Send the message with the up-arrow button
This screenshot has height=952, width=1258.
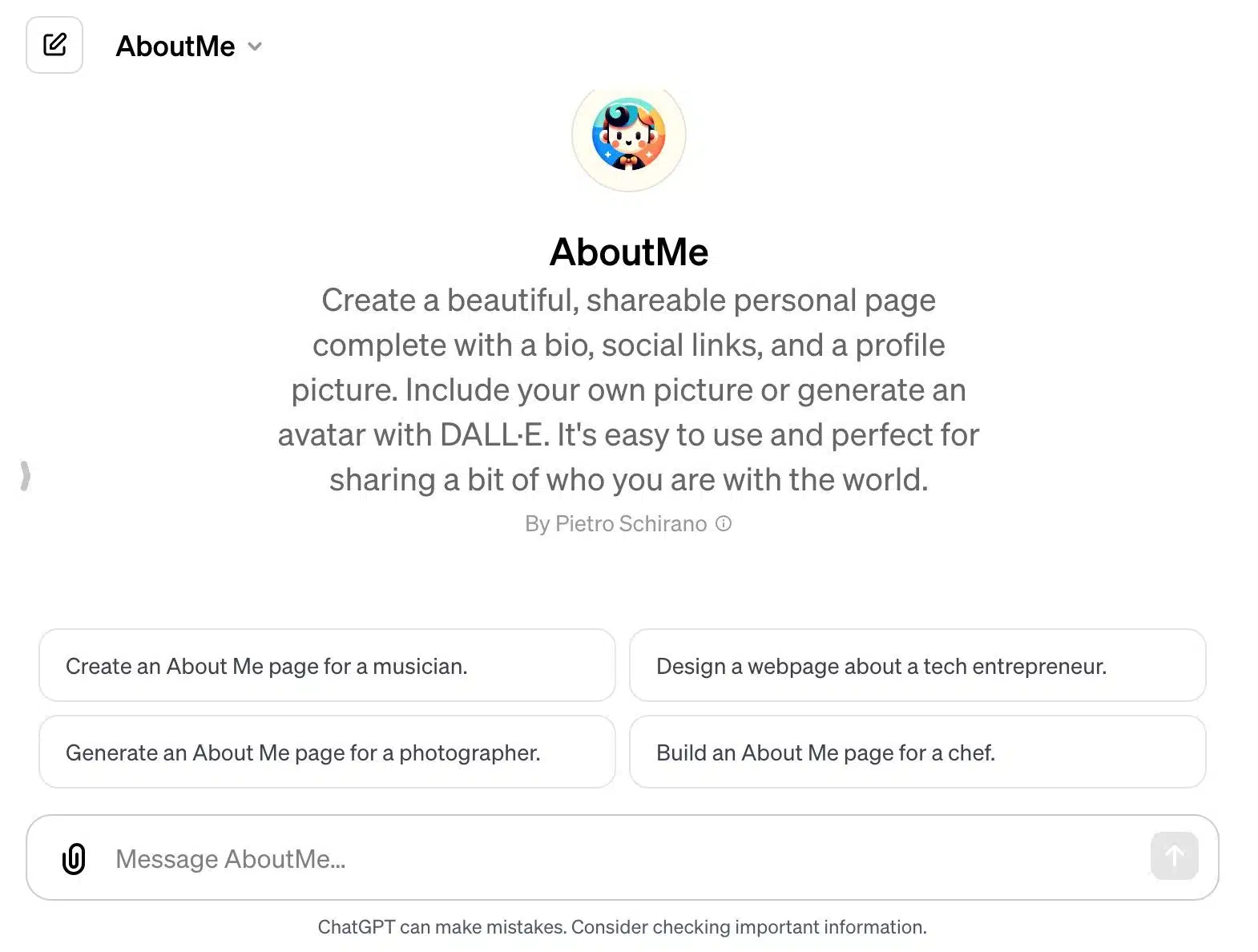1174,856
